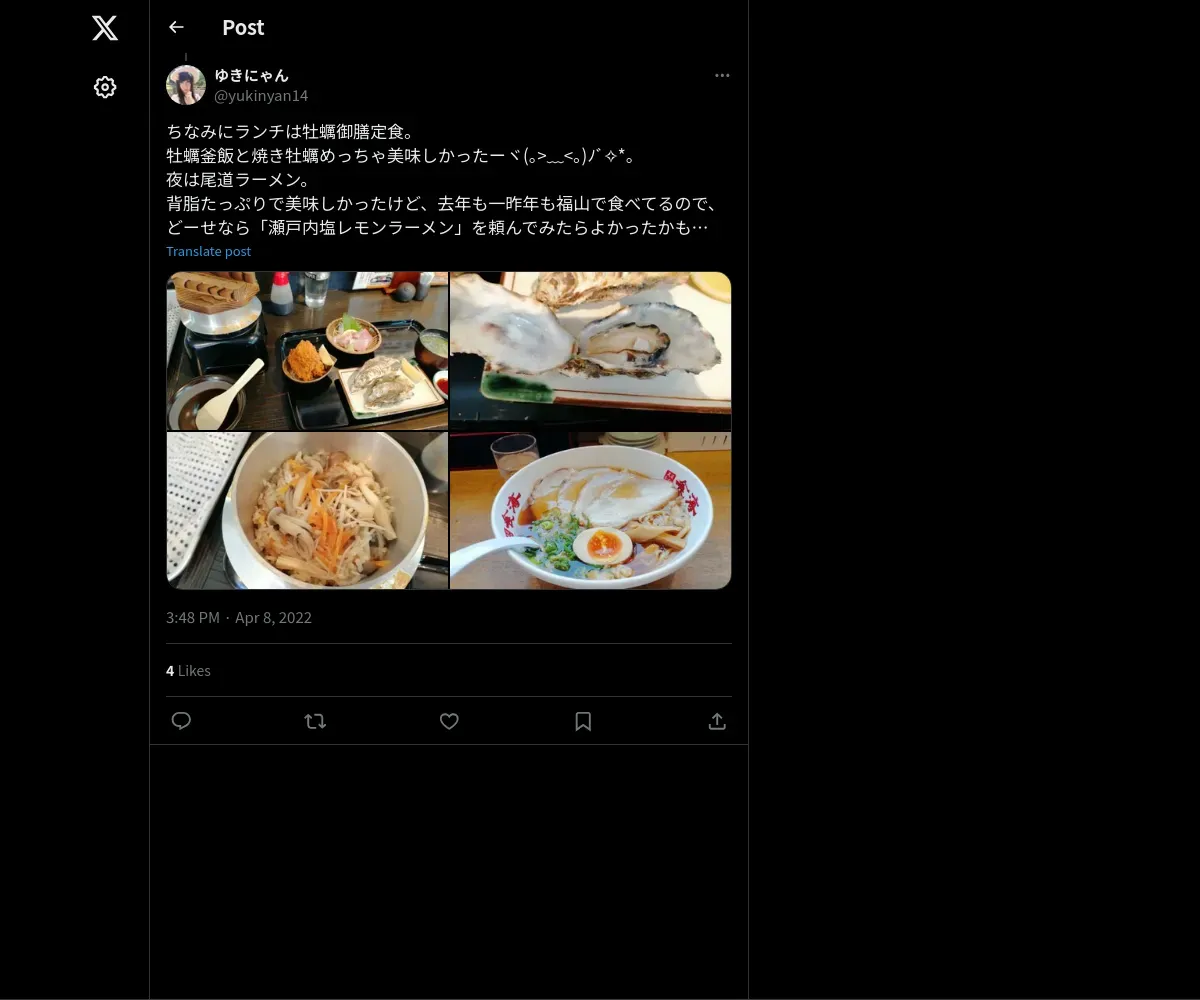Repost using the retweet arrows icon
The height and width of the screenshot is (1000, 1200).
click(315, 721)
